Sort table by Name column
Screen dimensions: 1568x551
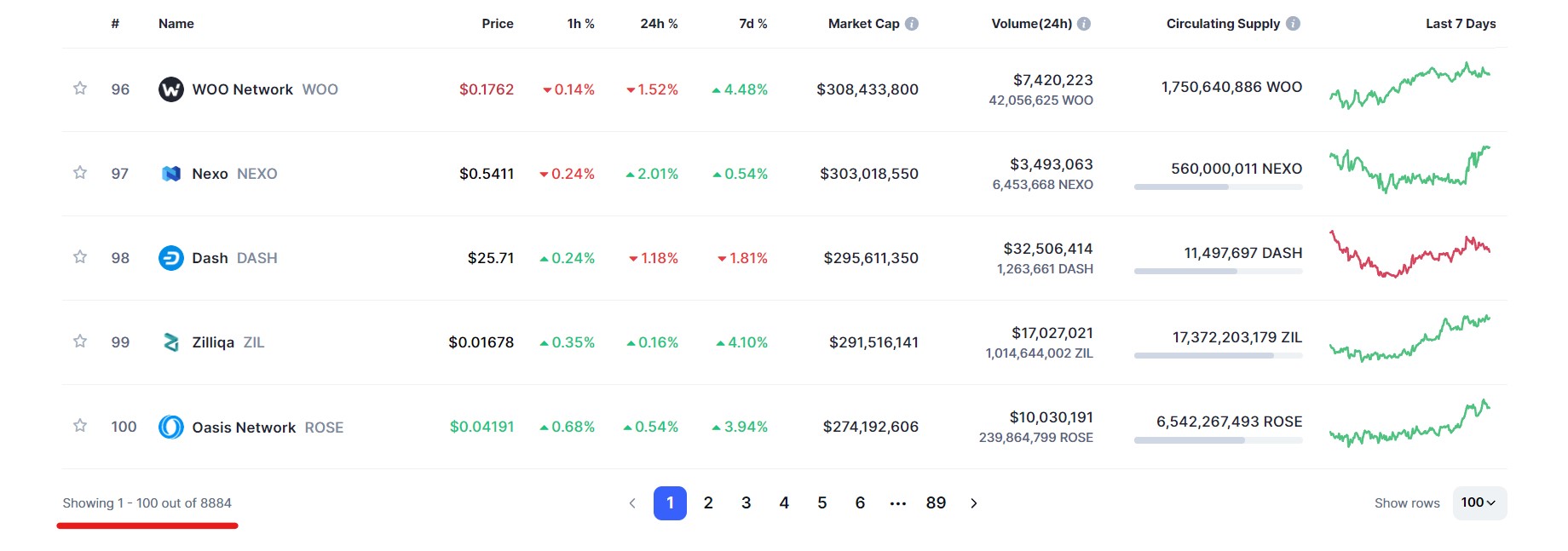tap(176, 24)
